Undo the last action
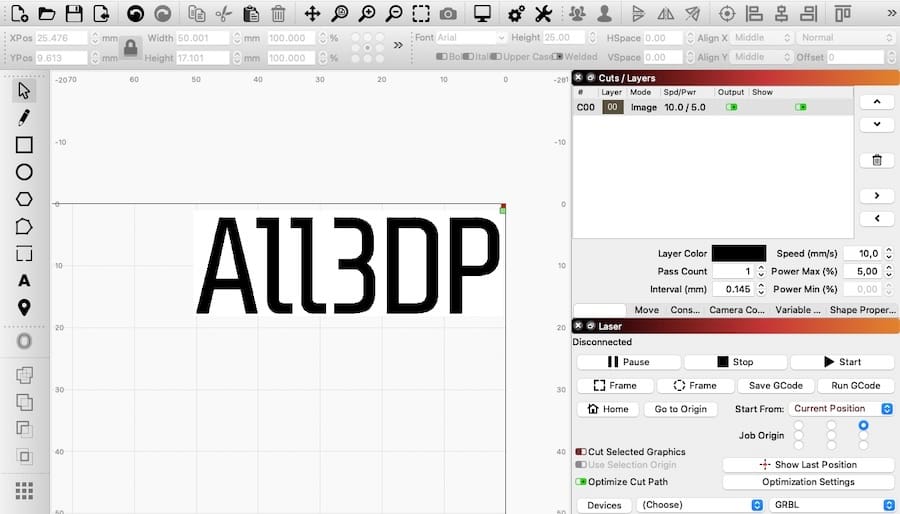900x514 pixels. [135, 13]
